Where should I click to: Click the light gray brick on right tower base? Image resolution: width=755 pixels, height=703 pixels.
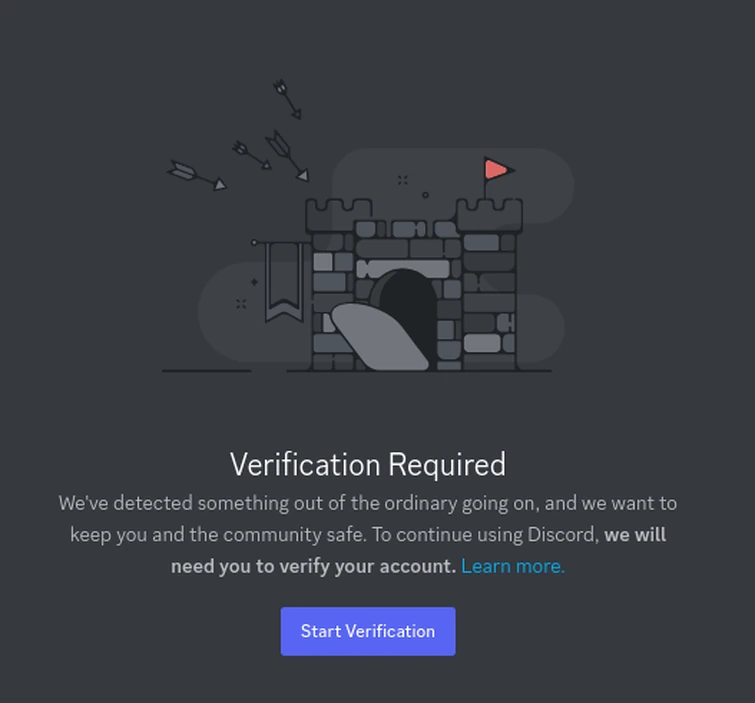pos(482,343)
